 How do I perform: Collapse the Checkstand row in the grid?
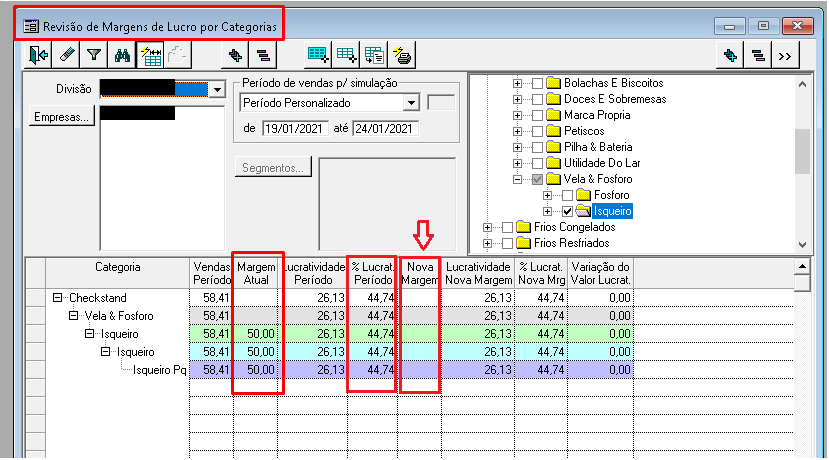point(57,298)
